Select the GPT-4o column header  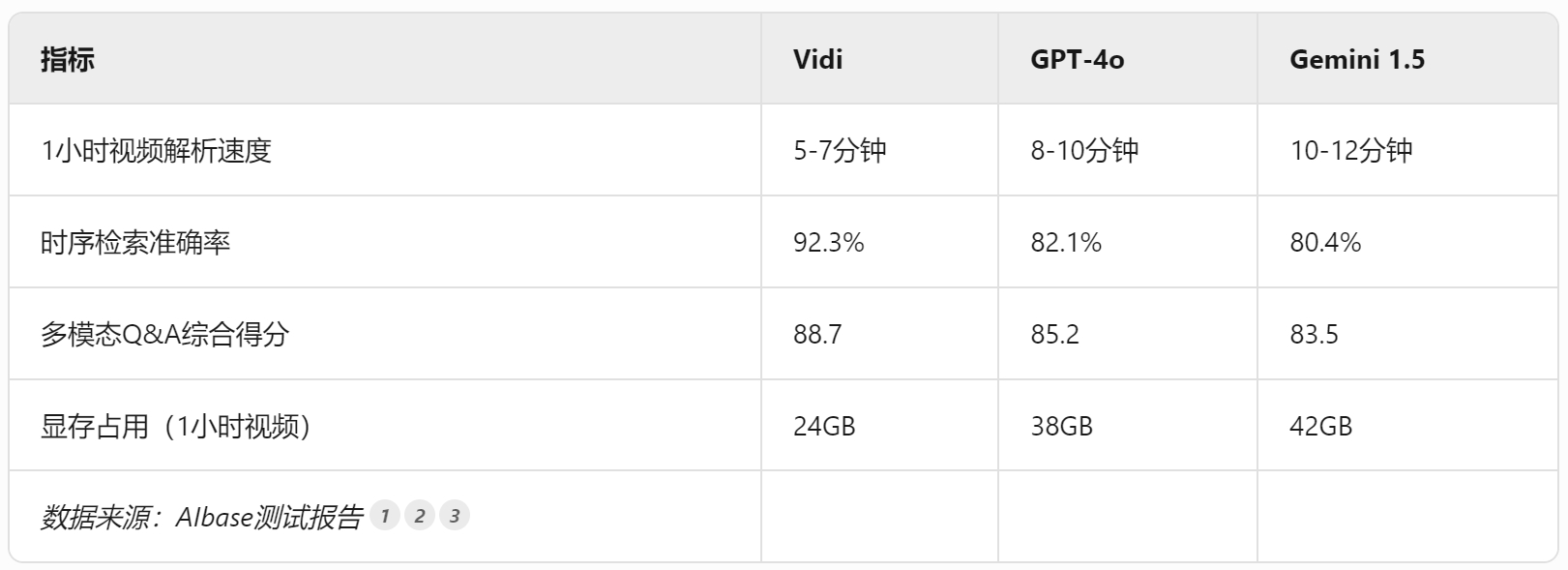tap(1077, 60)
